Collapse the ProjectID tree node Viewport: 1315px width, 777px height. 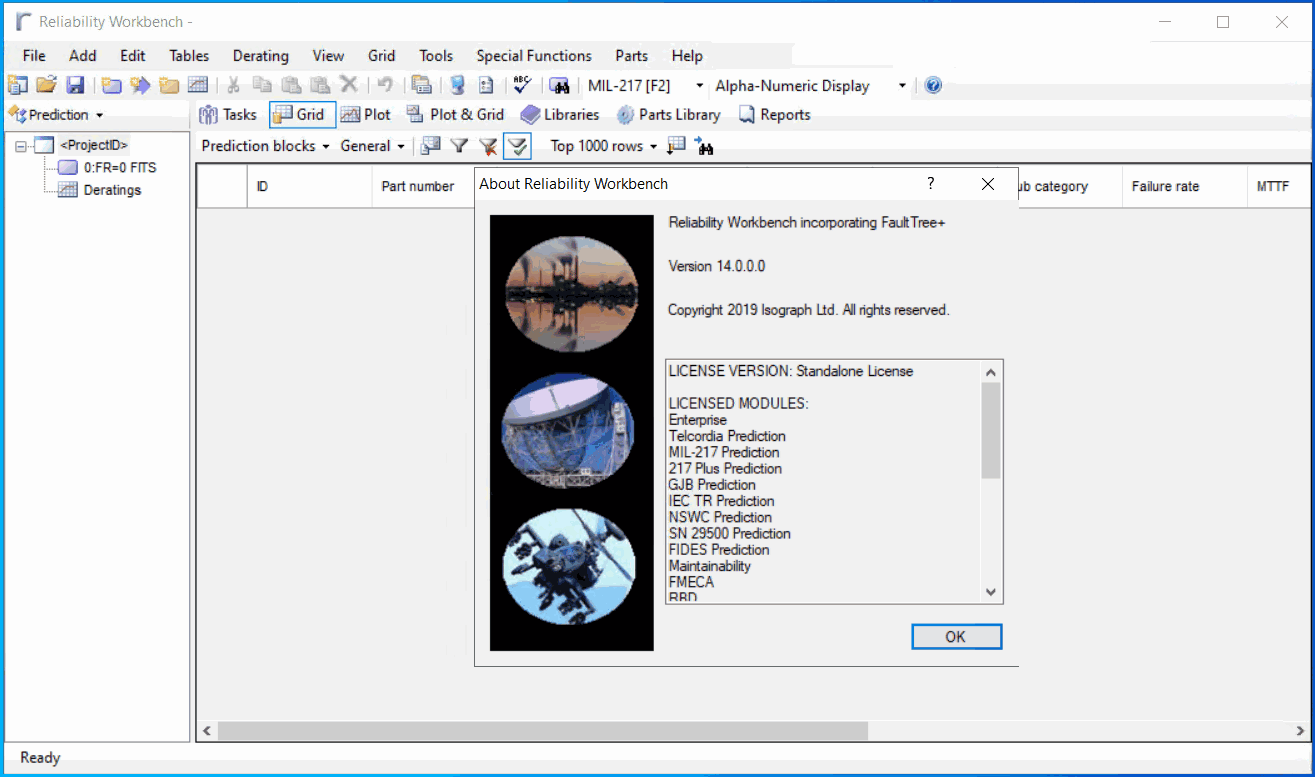coord(20,146)
